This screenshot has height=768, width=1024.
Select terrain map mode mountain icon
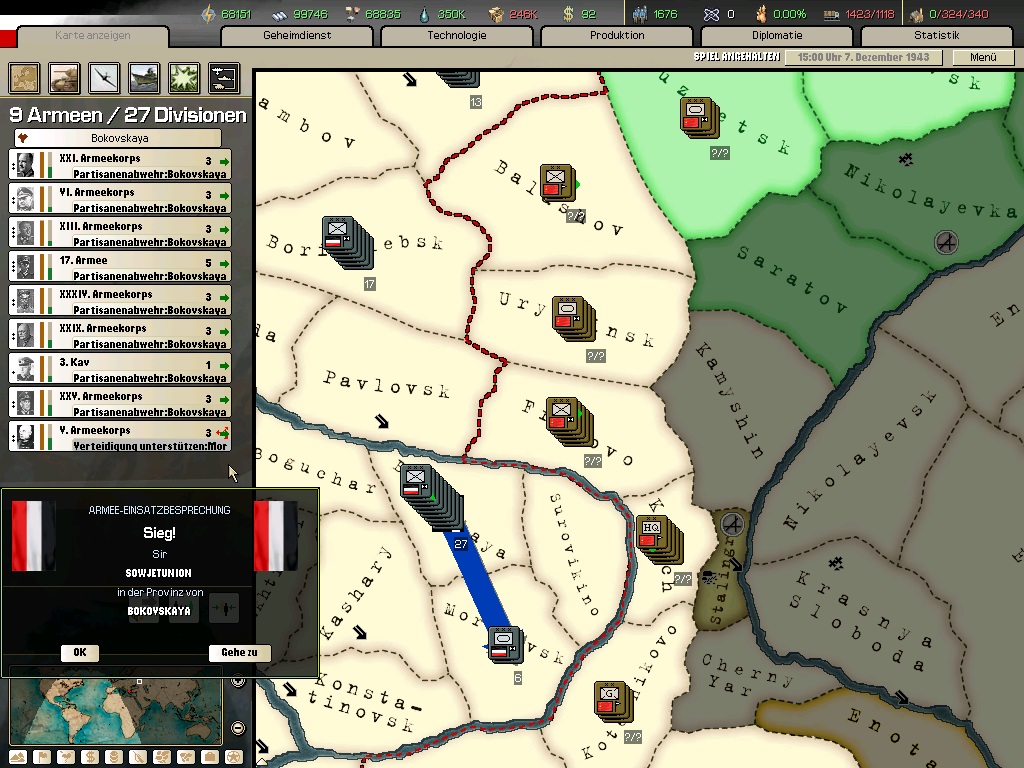click(18, 758)
